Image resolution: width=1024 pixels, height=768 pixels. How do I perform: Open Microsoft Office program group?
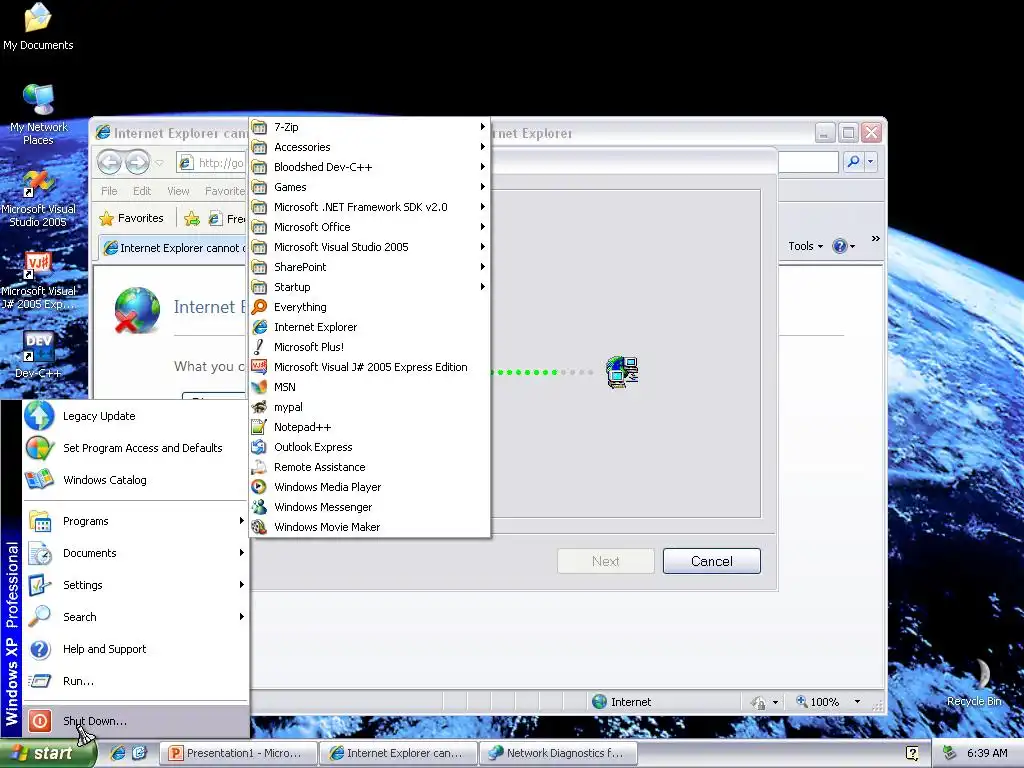pos(370,227)
